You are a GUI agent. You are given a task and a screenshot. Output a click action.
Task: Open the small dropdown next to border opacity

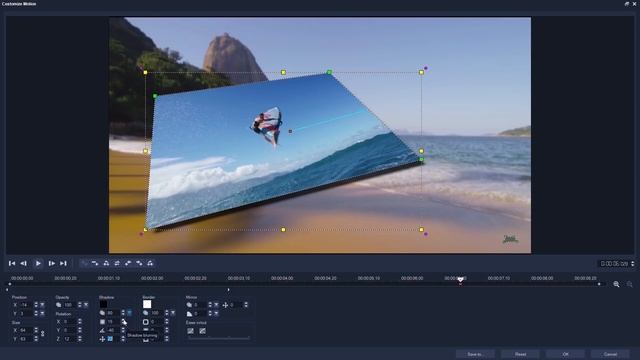pos(173,313)
